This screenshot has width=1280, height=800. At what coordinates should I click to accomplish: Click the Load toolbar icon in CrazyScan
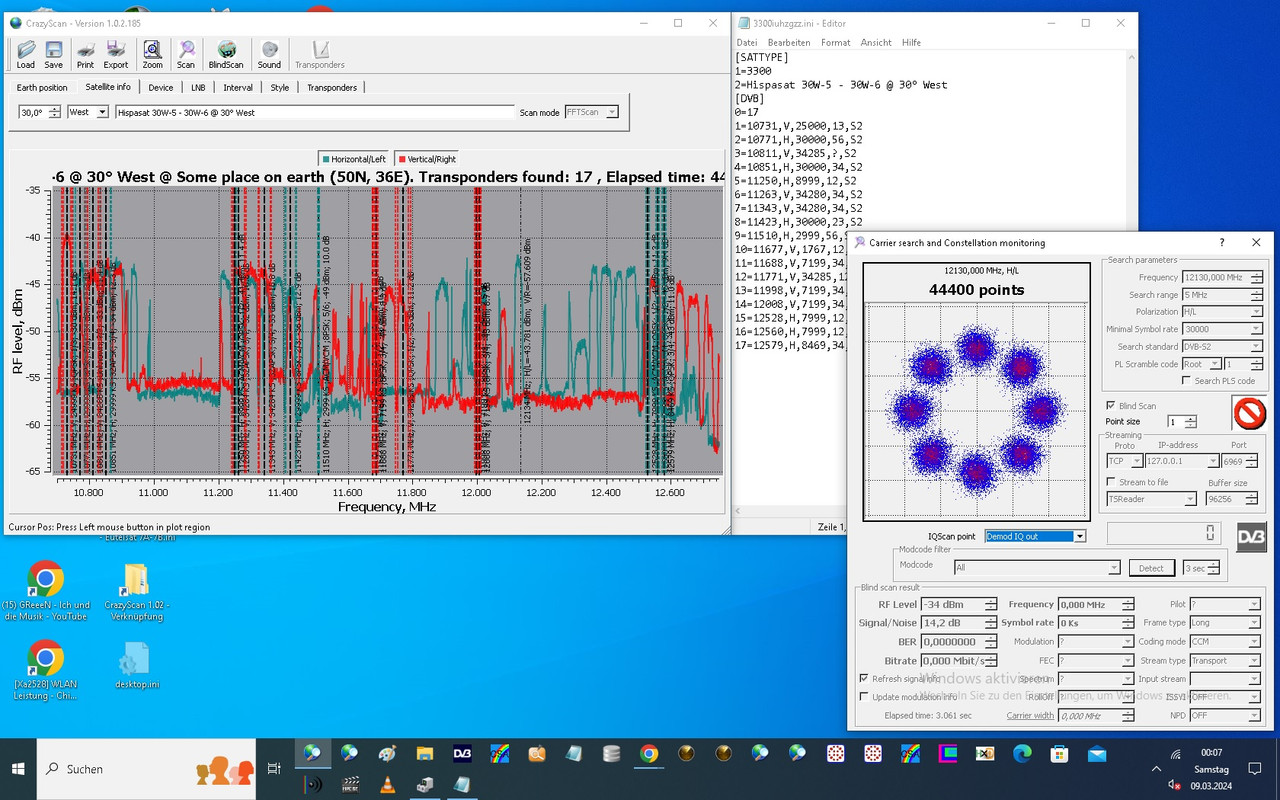click(26, 54)
